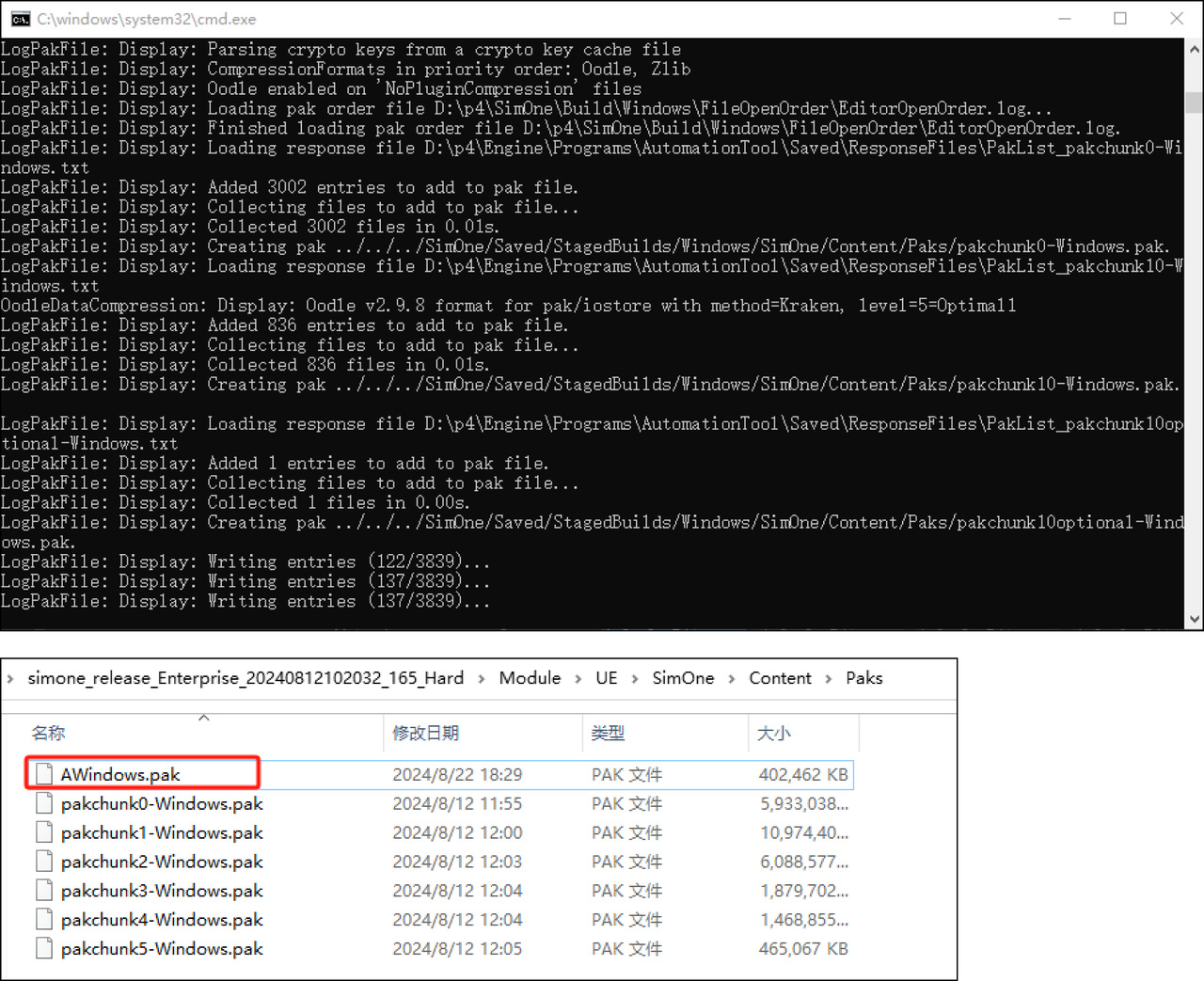Screen dimensions: 1204x981
Task: Click the date 2024/8/12 12:03
Action: pyautogui.click(x=457, y=862)
